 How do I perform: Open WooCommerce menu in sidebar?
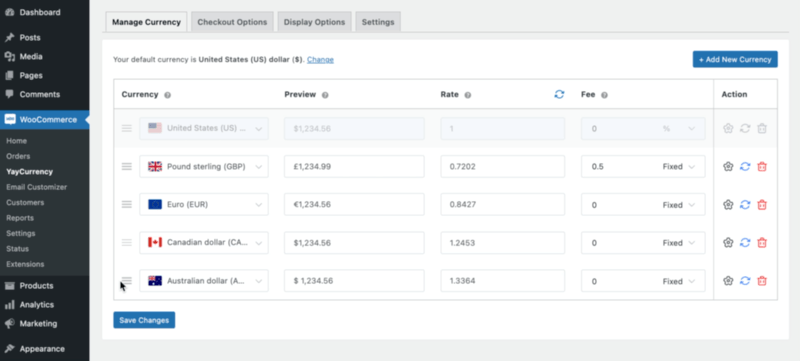pyautogui.click(x=44, y=120)
